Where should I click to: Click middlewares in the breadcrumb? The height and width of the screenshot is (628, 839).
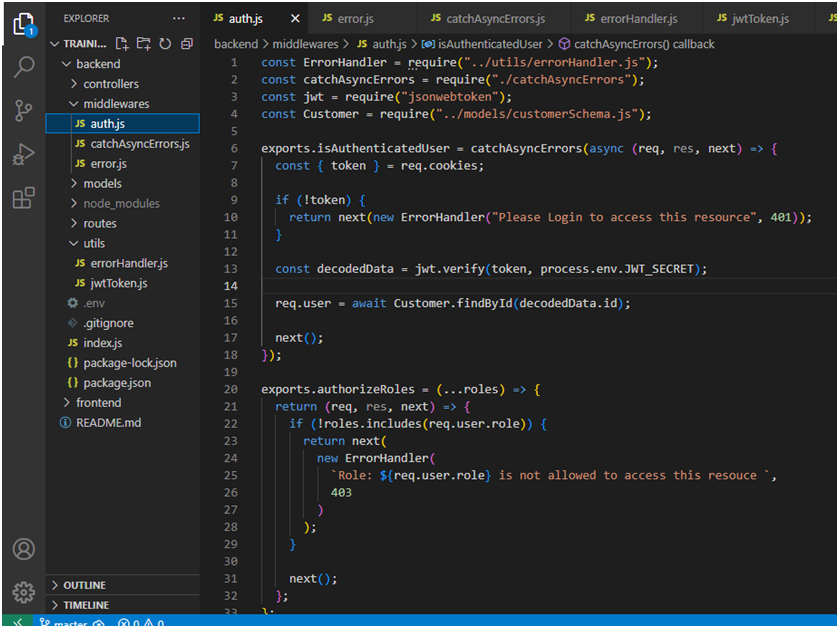(x=305, y=44)
